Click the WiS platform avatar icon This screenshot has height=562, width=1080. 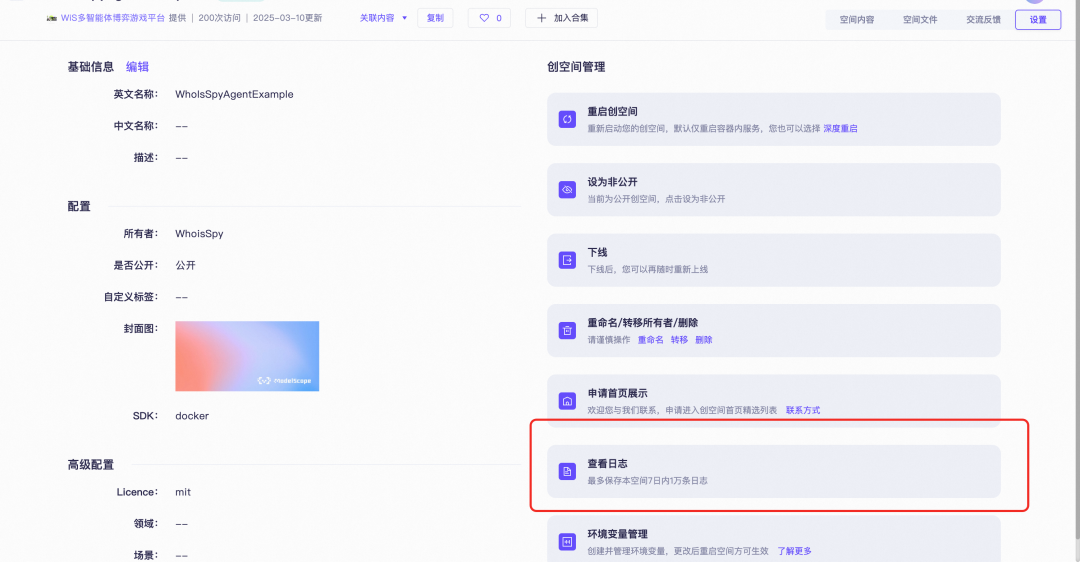pos(52,18)
